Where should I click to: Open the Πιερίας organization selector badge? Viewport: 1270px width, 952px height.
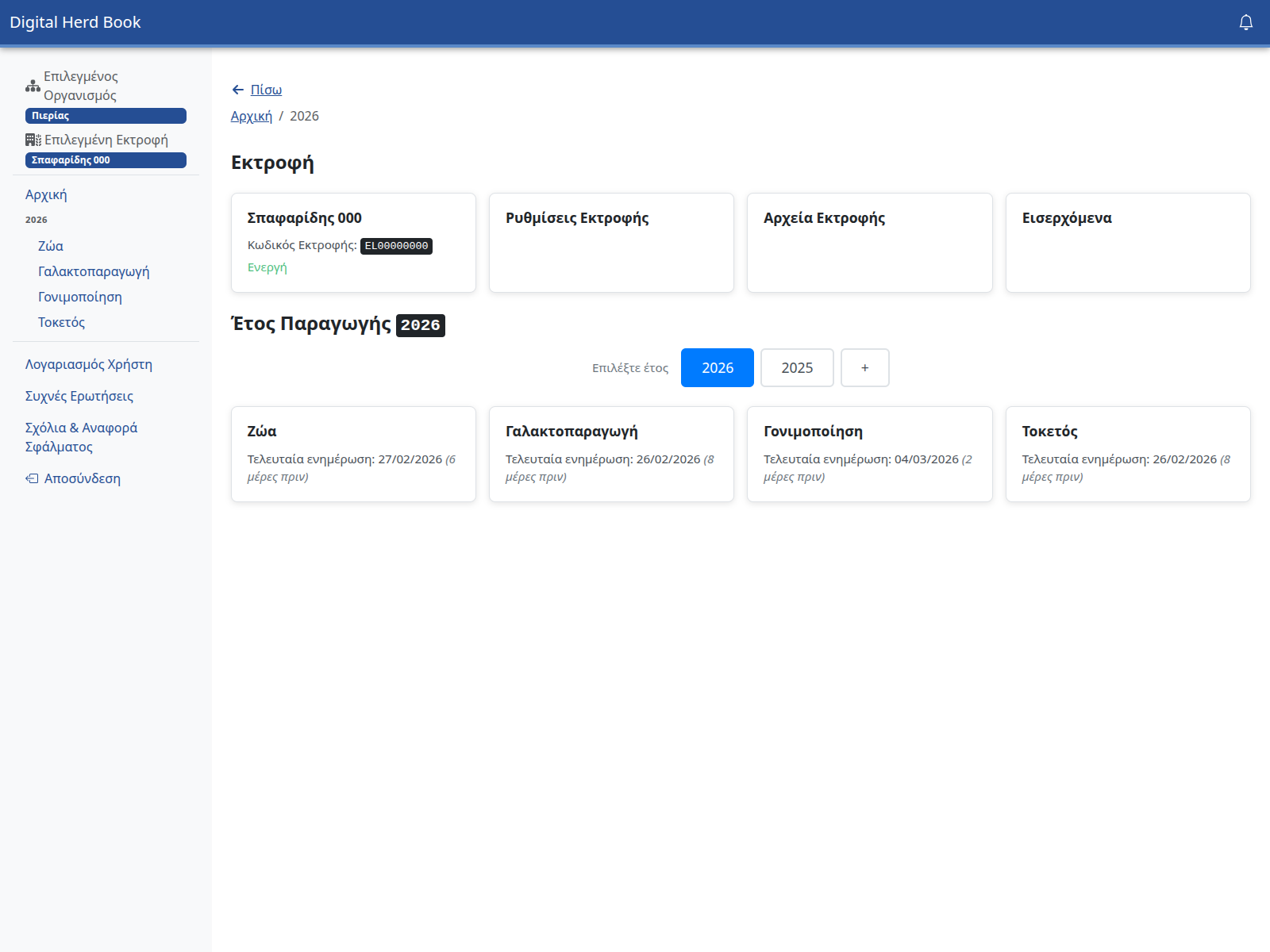click(106, 116)
